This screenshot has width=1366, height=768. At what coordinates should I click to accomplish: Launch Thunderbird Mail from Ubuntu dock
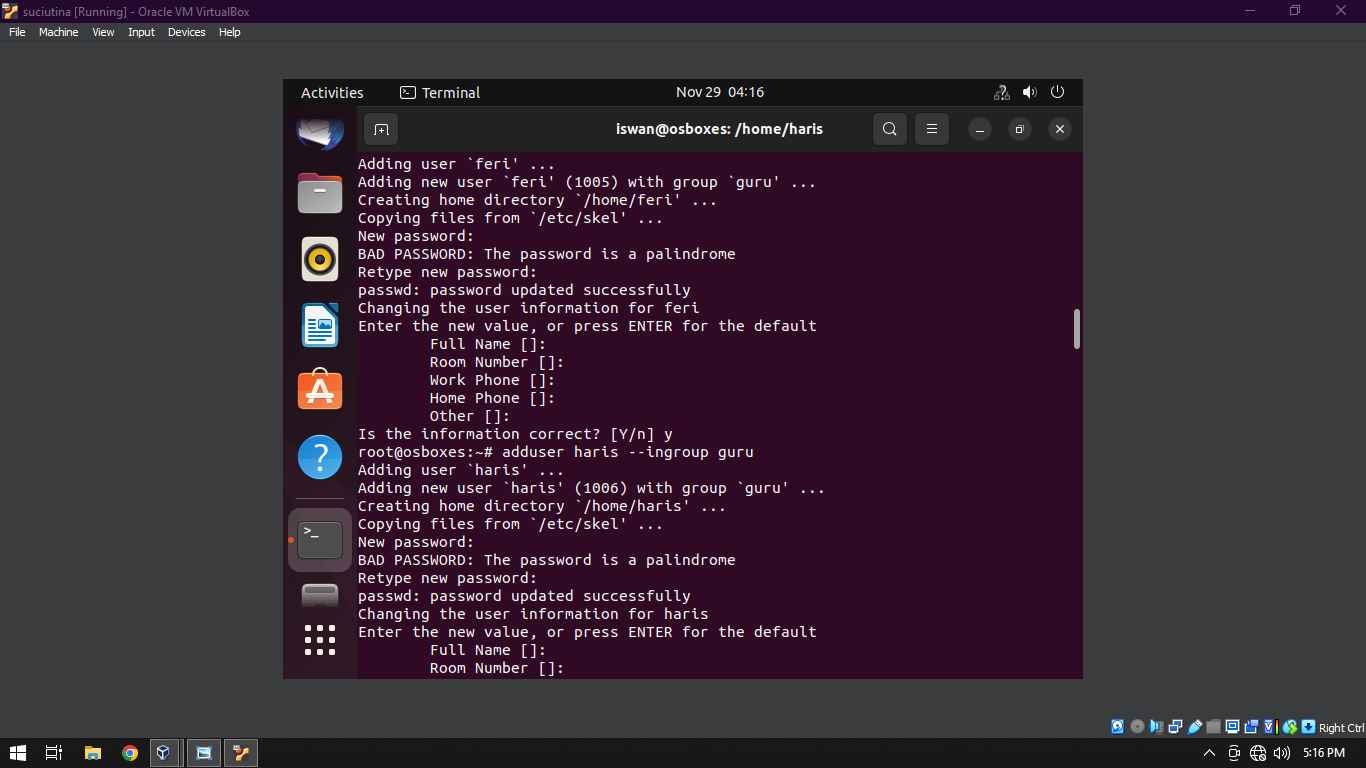(320, 132)
